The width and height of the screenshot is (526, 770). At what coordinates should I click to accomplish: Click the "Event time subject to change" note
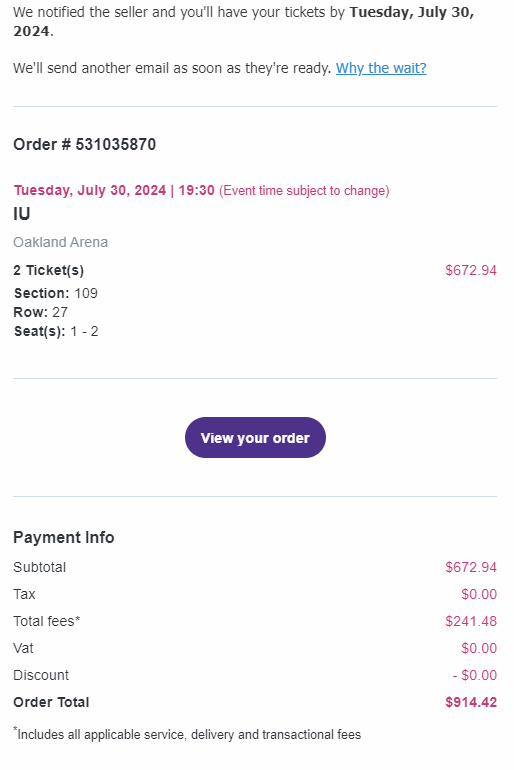[x=304, y=191]
